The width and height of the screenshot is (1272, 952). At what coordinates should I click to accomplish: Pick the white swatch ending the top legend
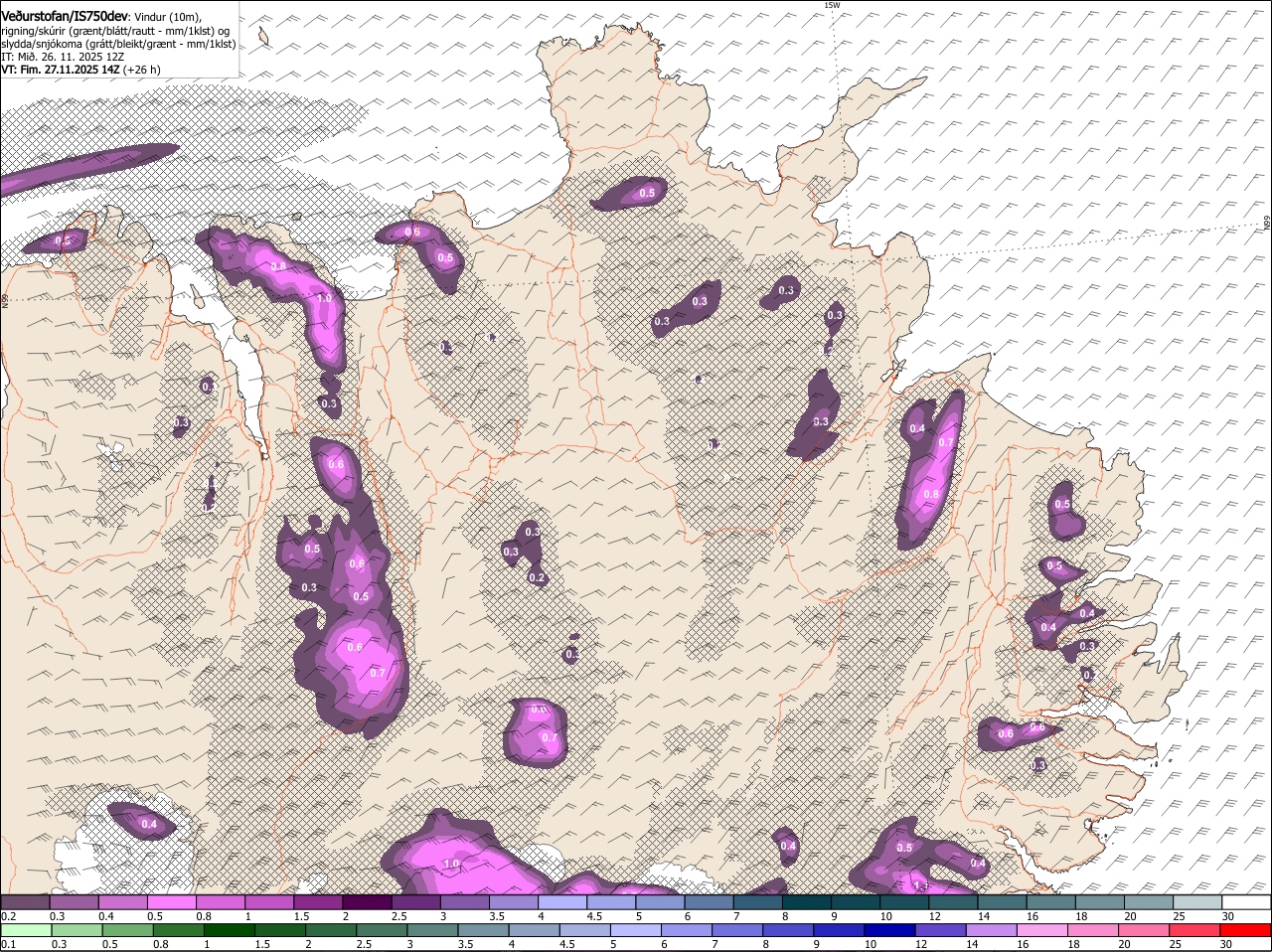(1246, 902)
